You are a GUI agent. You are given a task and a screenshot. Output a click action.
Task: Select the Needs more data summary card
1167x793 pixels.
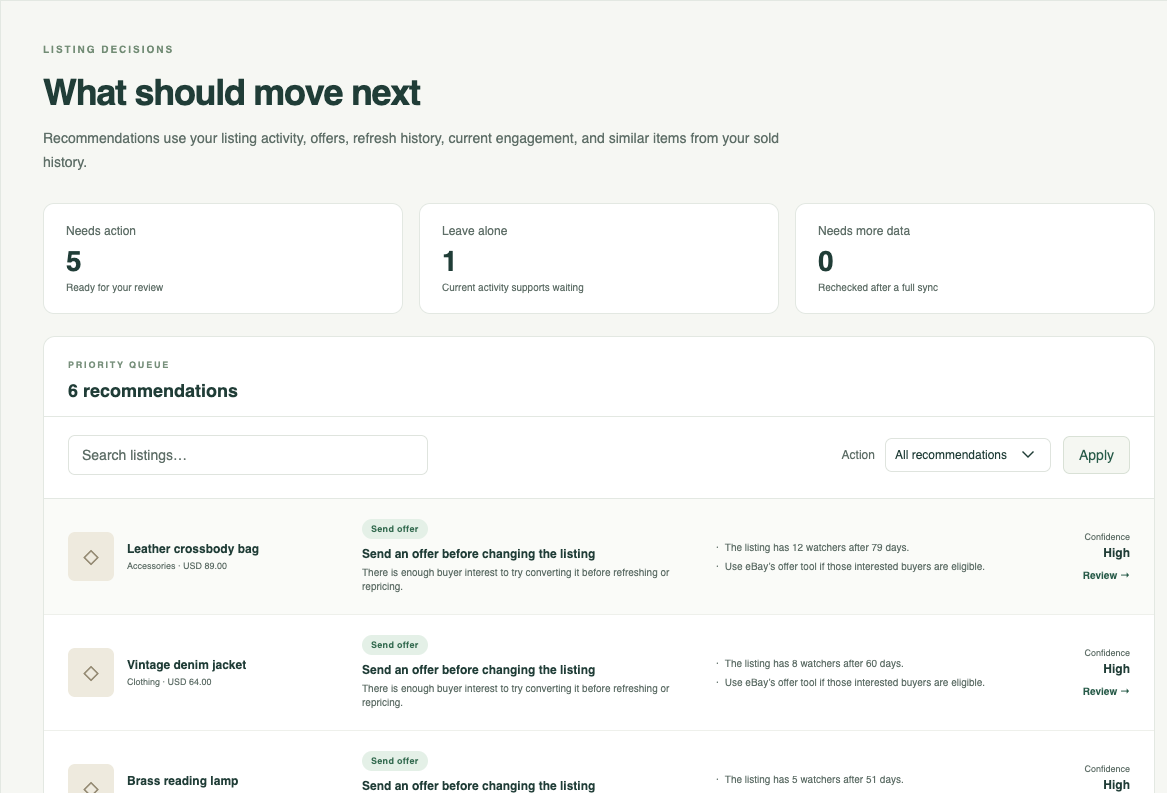coord(974,258)
